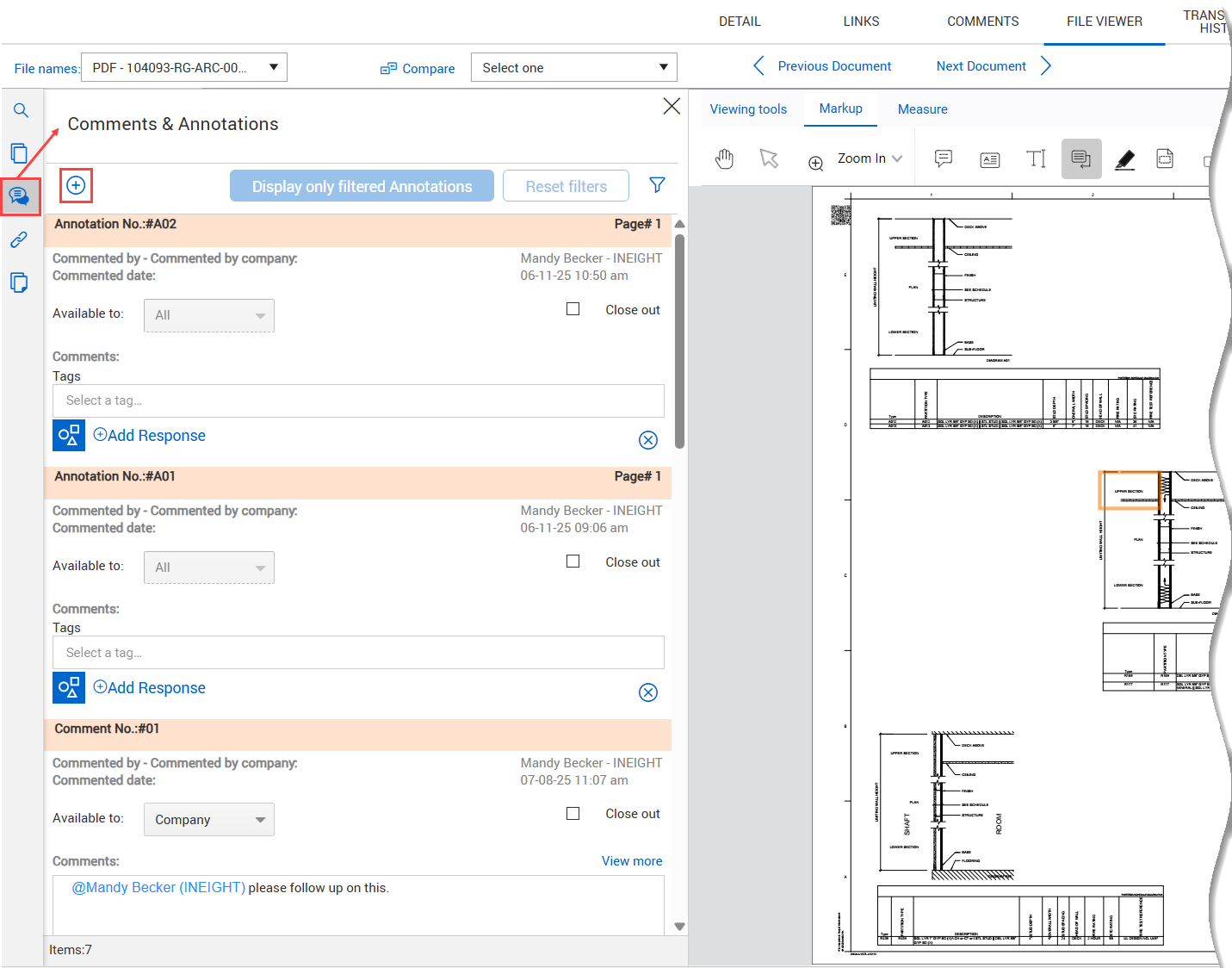The height and width of the screenshot is (968, 1232).
Task: Click Display only filtered Annotations button
Action: pos(362,186)
